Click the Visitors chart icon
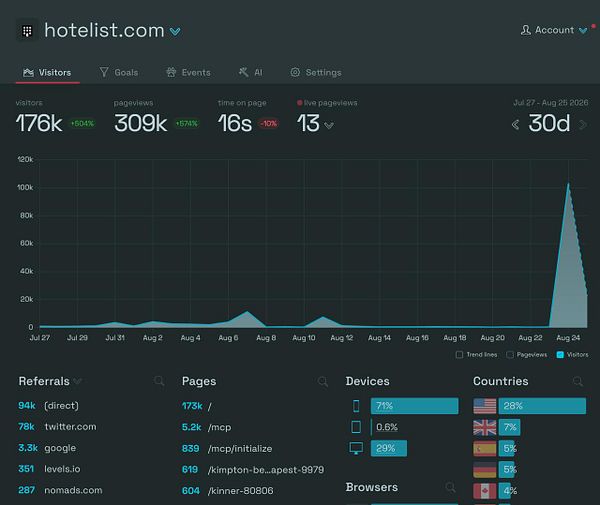The image size is (600, 505). [28, 72]
